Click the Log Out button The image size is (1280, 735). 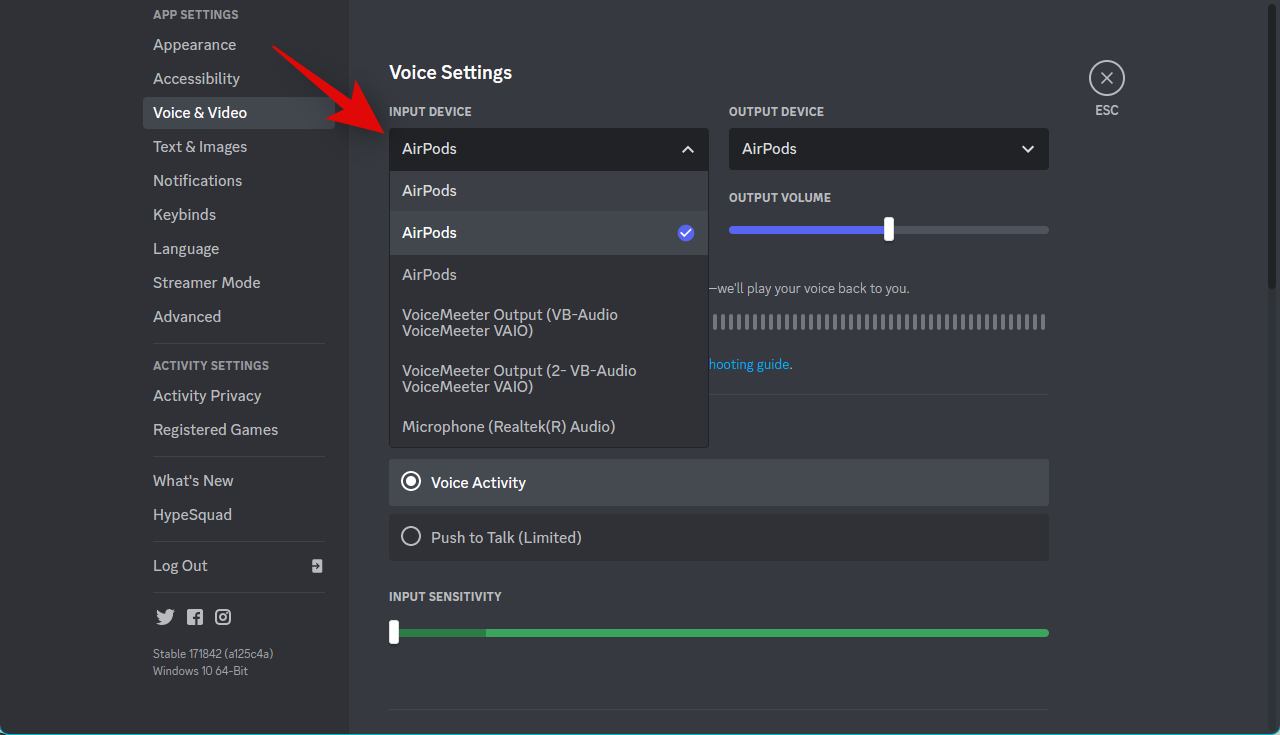tap(181, 566)
